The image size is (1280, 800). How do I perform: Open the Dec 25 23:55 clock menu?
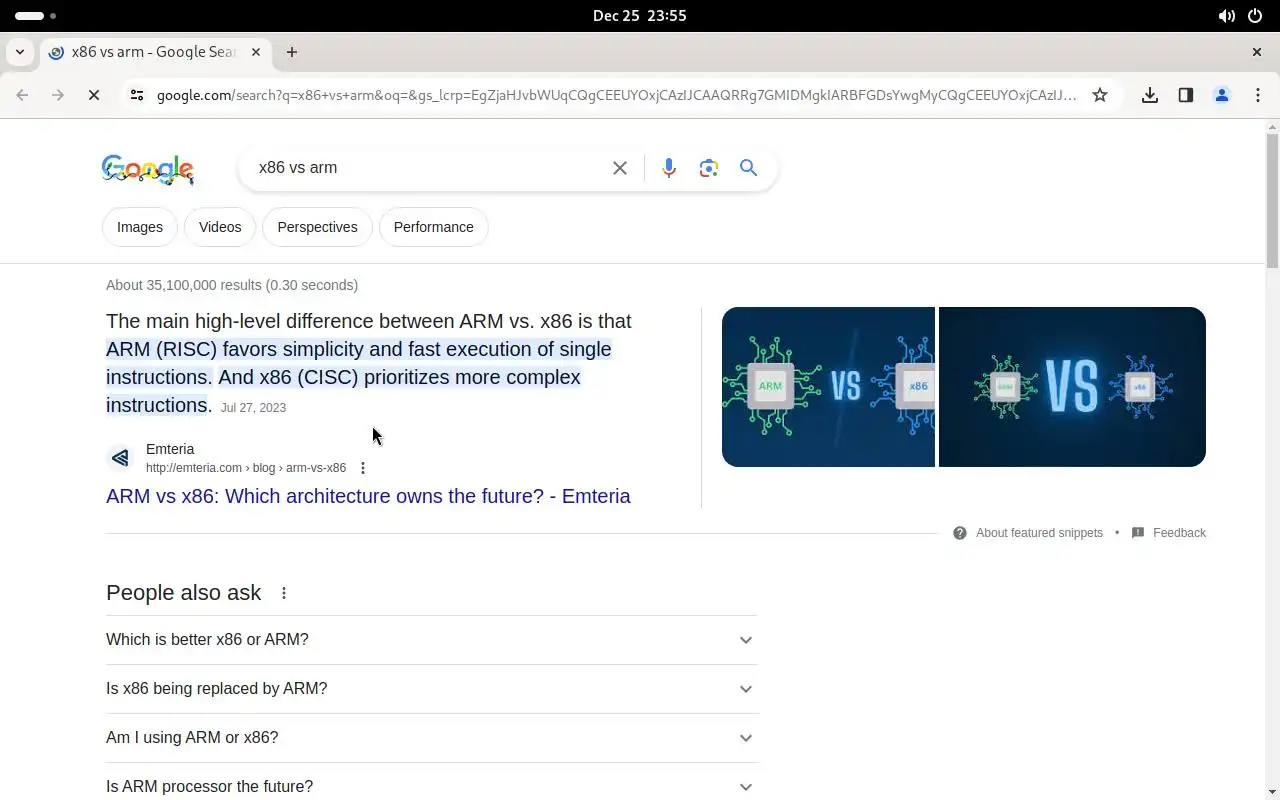point(640,16)
